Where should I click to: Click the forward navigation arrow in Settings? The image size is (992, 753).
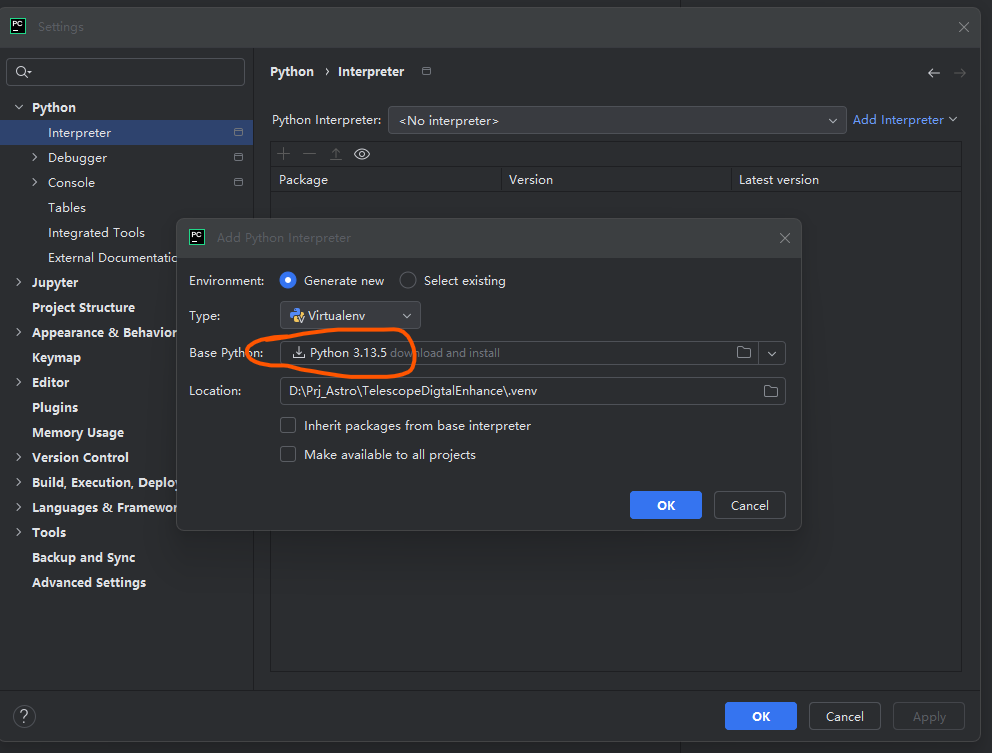[x=960, y=73]
